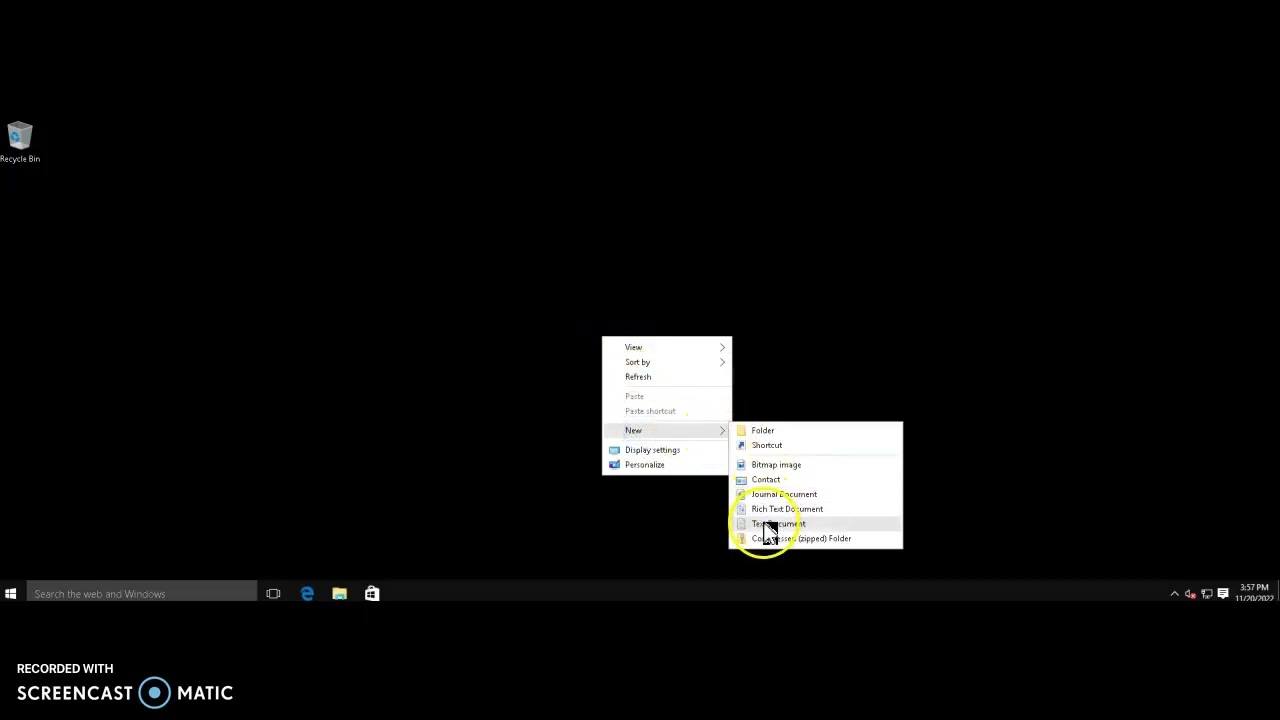This screenshot has width=1280, height=720.
Task: Open the Recycle Bin desktop icon
Action: pos(20,142)
